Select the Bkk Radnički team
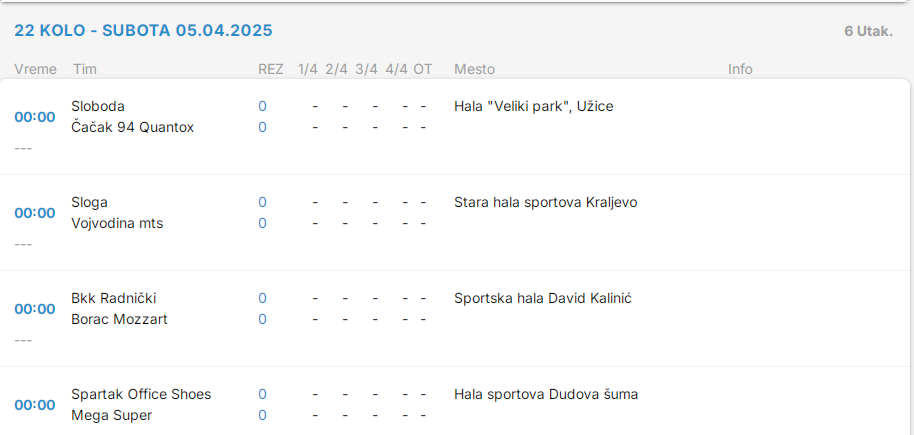Viewport: 914px width, 435px height. [114, 298]
